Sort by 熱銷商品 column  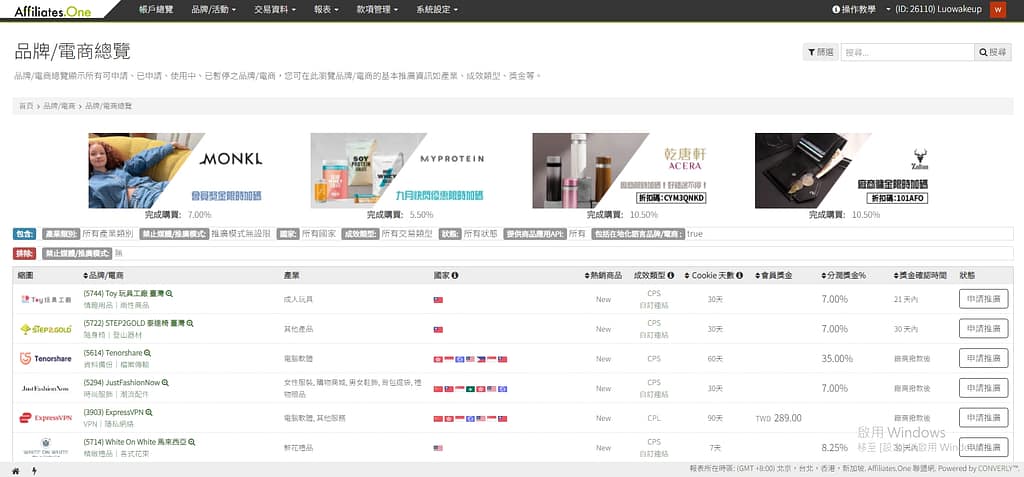coord(603,276)
